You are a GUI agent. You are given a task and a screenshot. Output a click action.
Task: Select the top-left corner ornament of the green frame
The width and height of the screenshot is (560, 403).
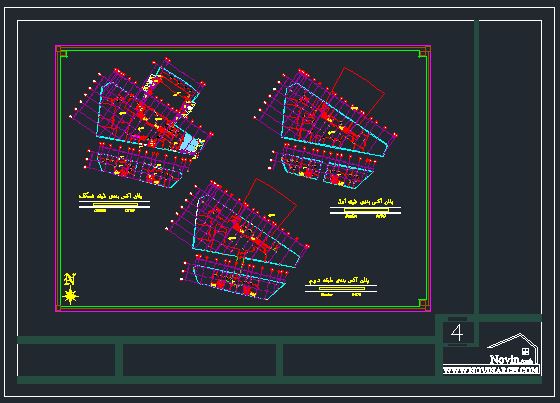64,54
